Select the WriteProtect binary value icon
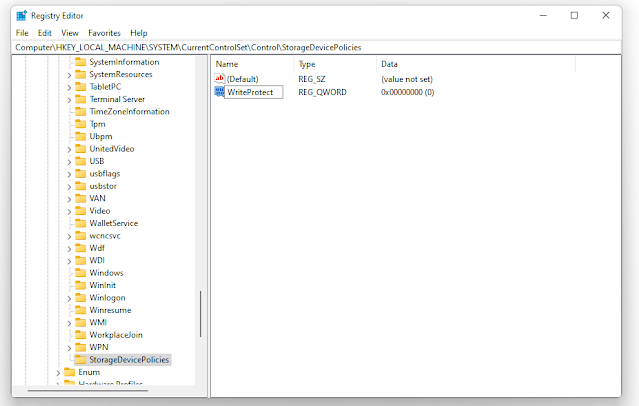This screenshot has height=406, width=639. (219, 92)
